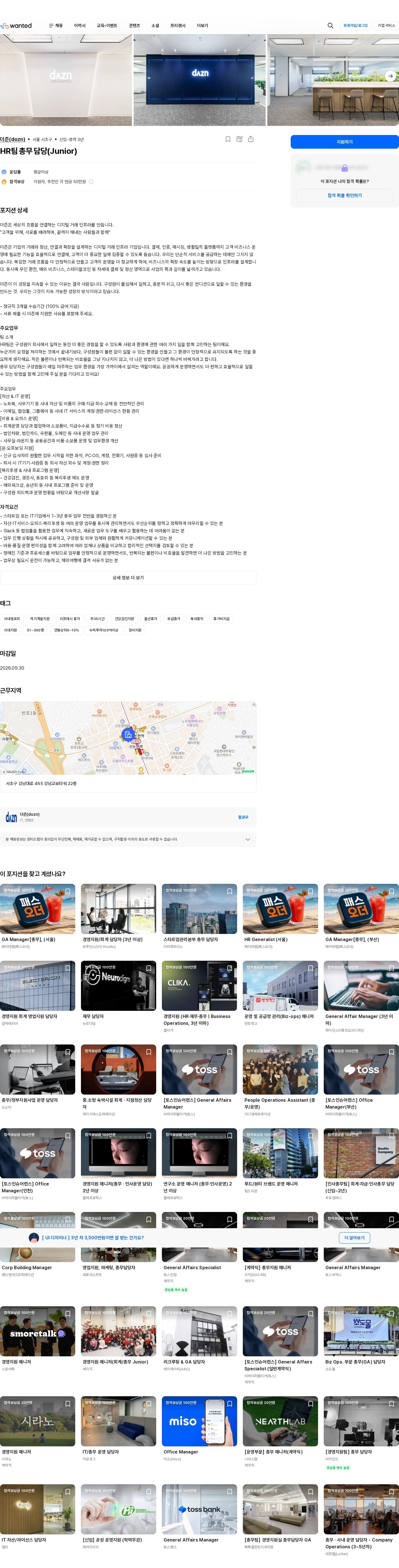Show next office photo with arrow button
399x1568 pixels.
pos(390,76)
